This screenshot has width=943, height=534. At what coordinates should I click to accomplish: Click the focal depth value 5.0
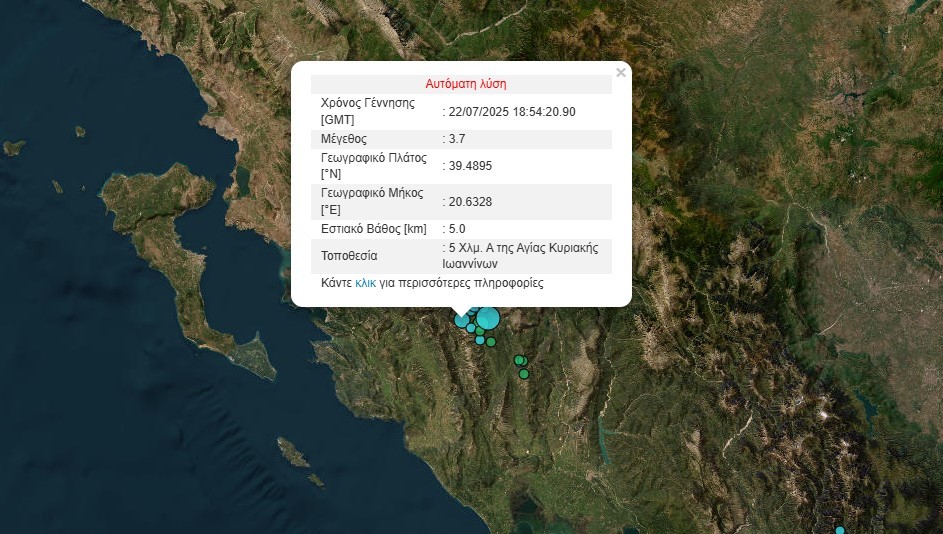458,229
